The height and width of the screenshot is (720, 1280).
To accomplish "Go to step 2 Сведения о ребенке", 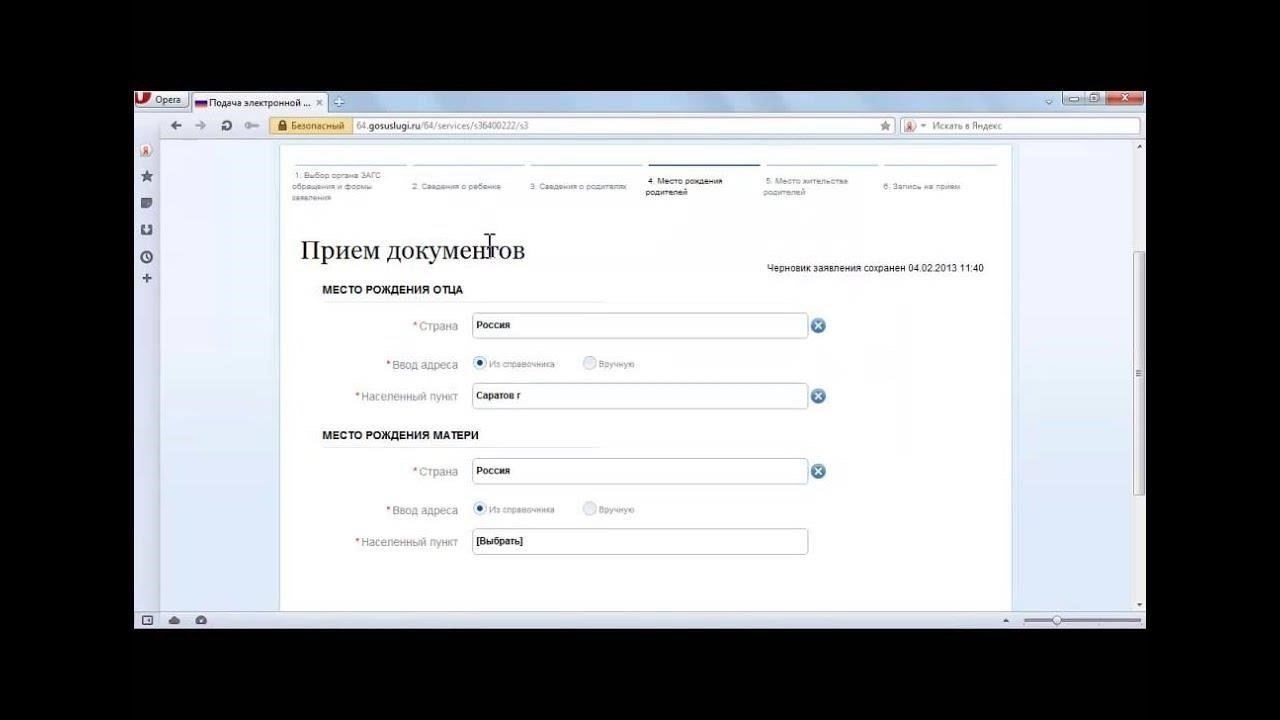I will click(456, 186).
